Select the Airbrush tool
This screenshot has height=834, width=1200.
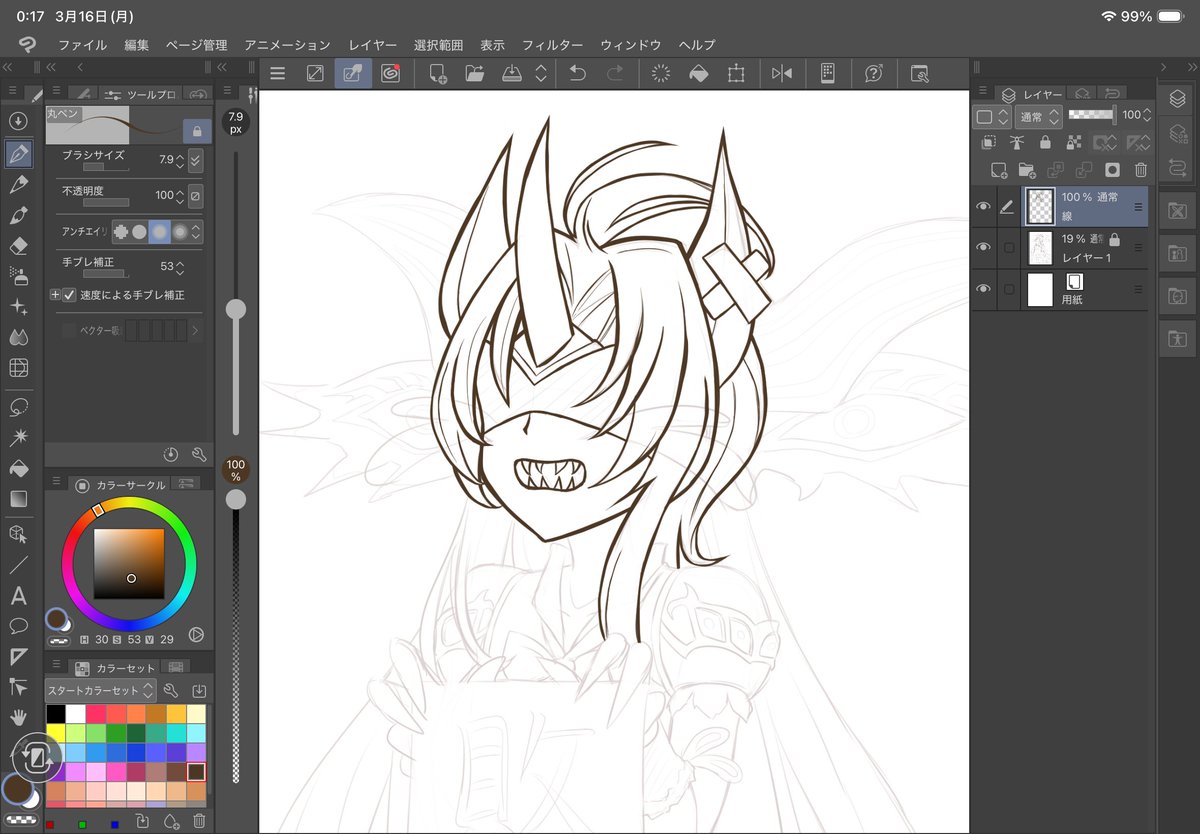pyautogui.click(x=18, y=276)
